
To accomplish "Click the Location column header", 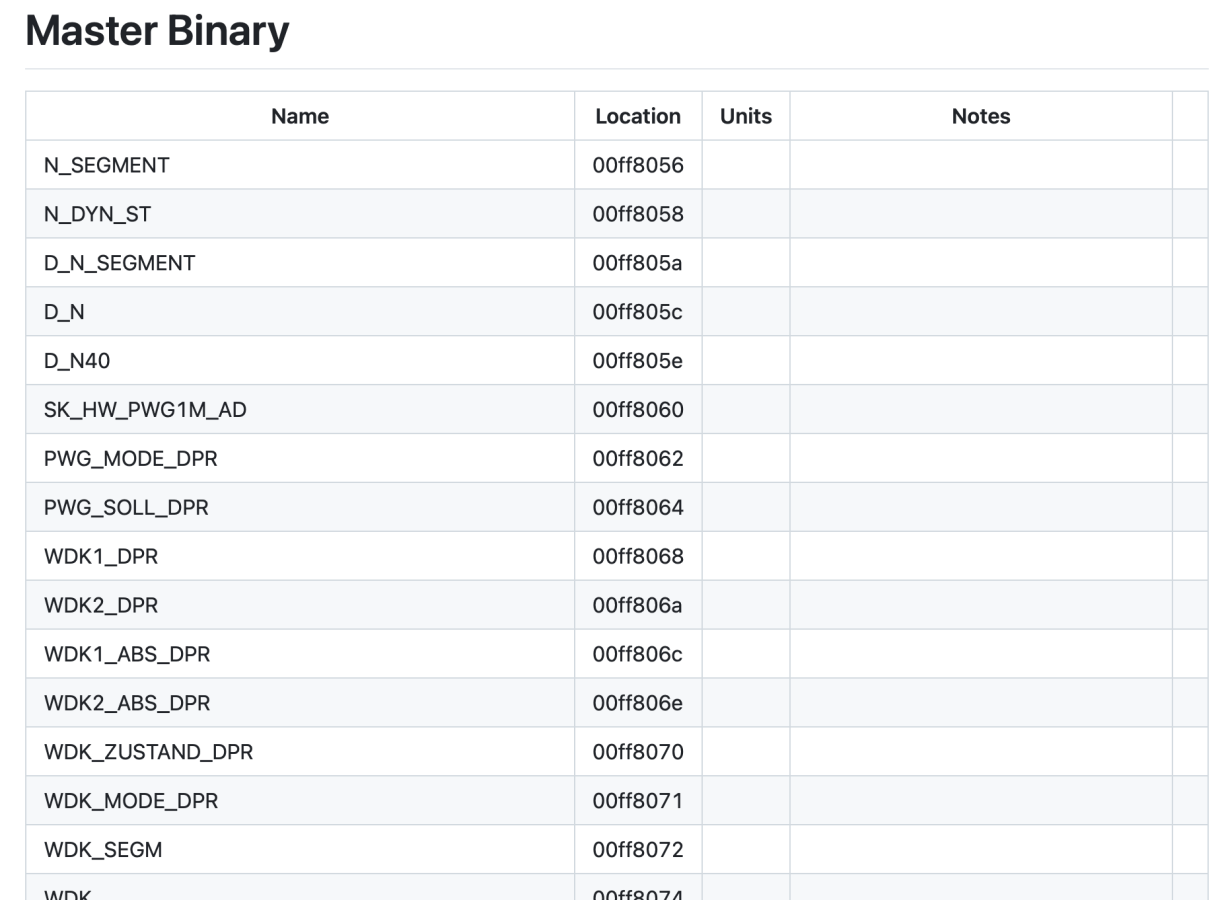I will [x=638, y=116].
